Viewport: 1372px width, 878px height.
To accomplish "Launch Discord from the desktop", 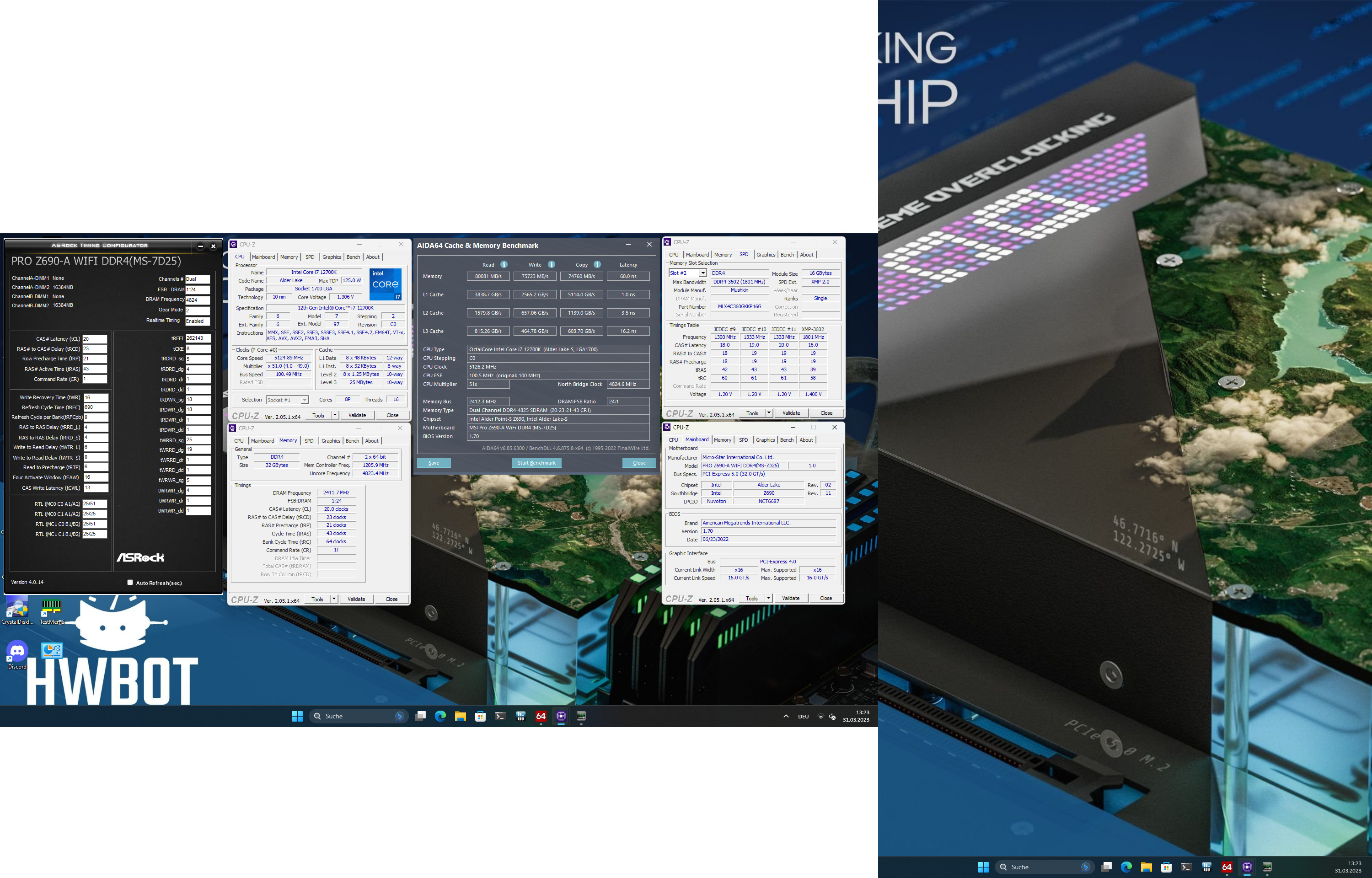I will pyautogui.click(x=17, y=654).
